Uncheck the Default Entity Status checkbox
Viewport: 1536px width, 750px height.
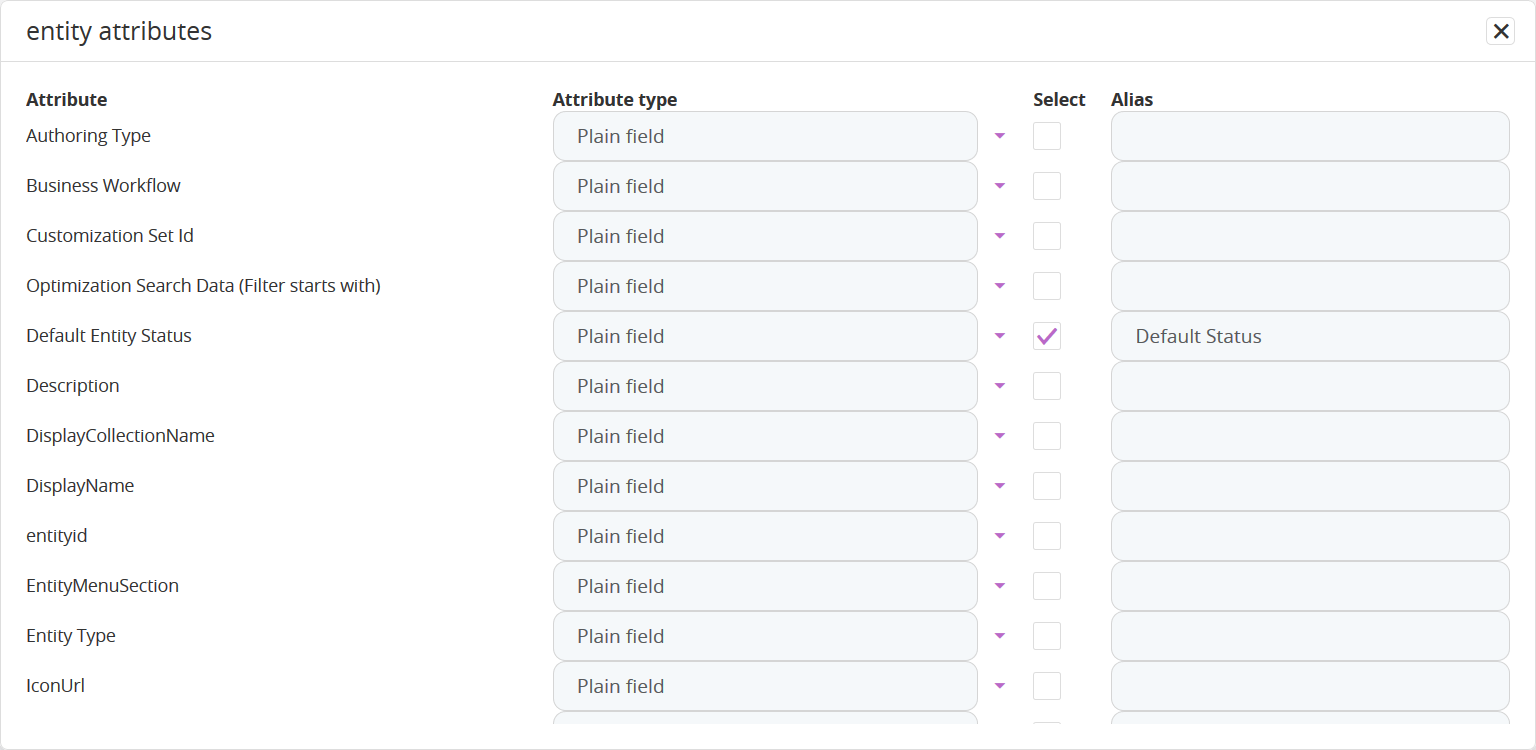pos(1046,336)
